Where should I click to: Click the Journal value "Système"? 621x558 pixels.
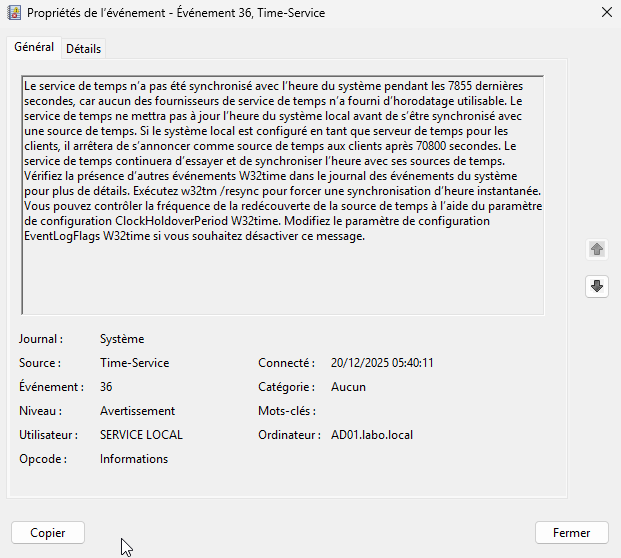[x=122, y=339]
